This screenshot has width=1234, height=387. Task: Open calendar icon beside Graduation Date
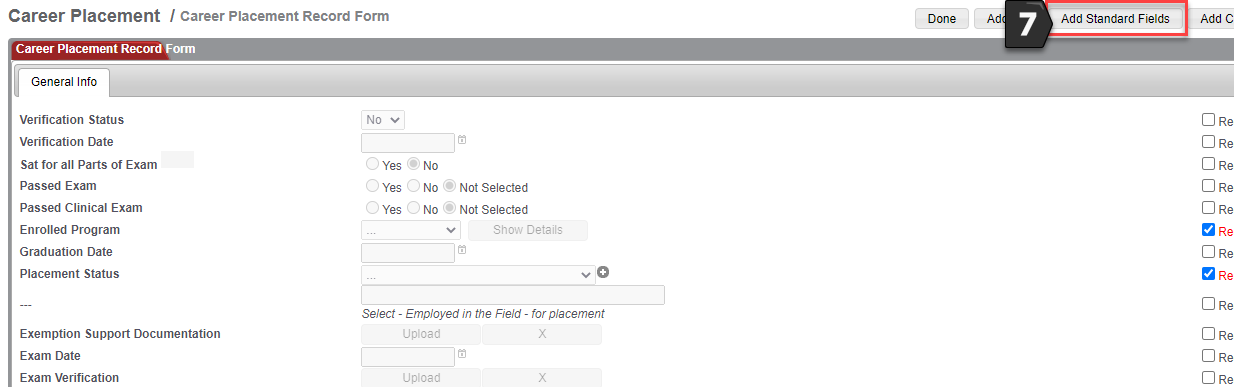[x=462, y=250]
